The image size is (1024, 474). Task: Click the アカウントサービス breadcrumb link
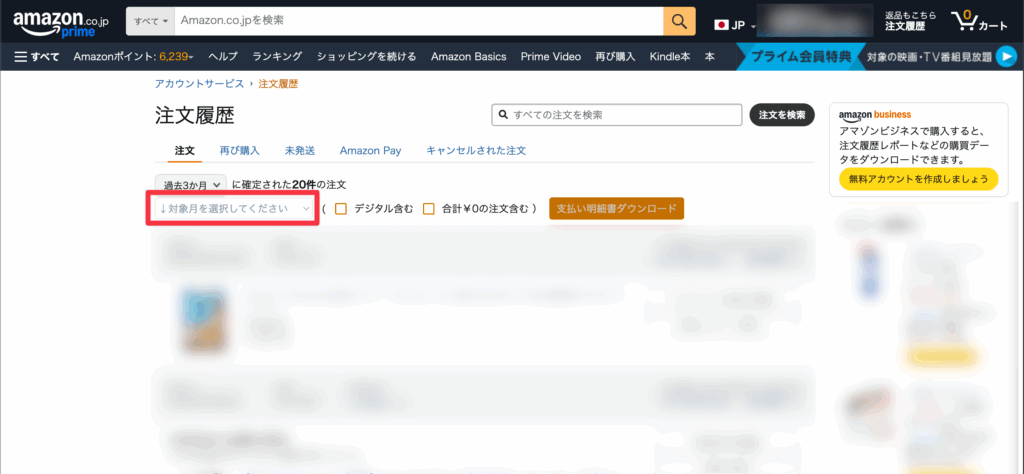pos(199,84)
